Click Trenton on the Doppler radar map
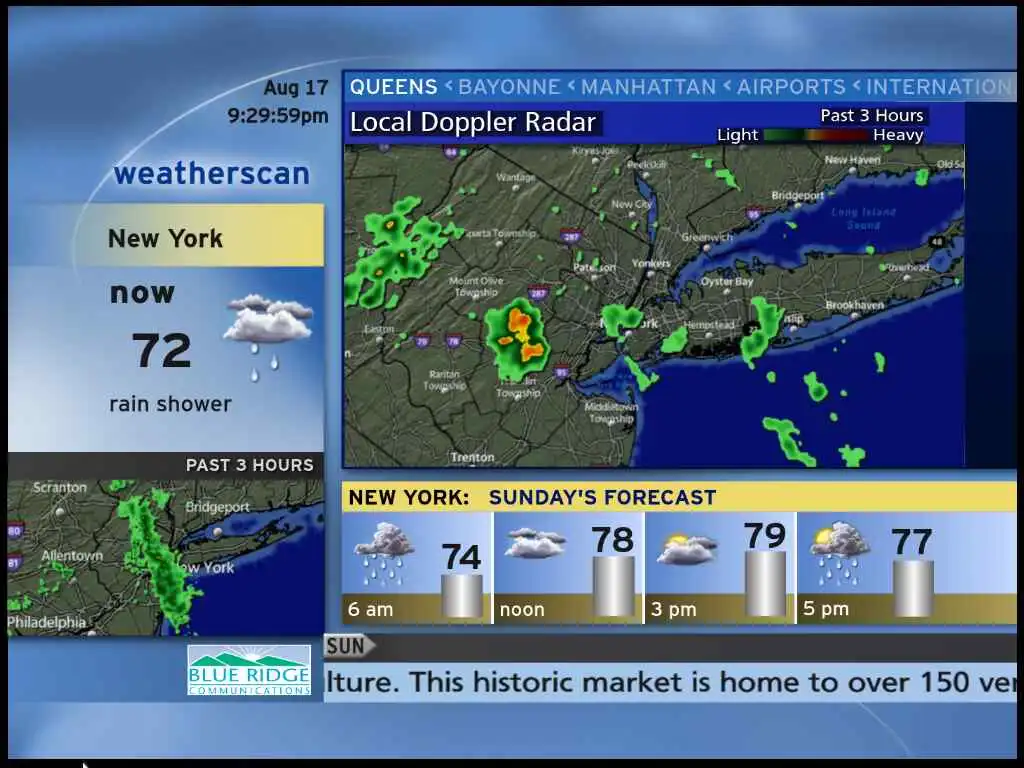The image size is (1024, 768). (472, 457)
